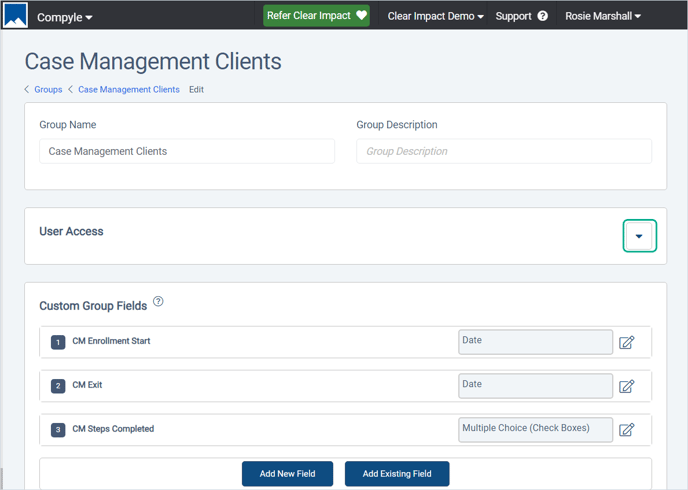Click the Date type box for CM Exit
The height and width of the screenshot is (490, 688).
click(x=535, y=386)
